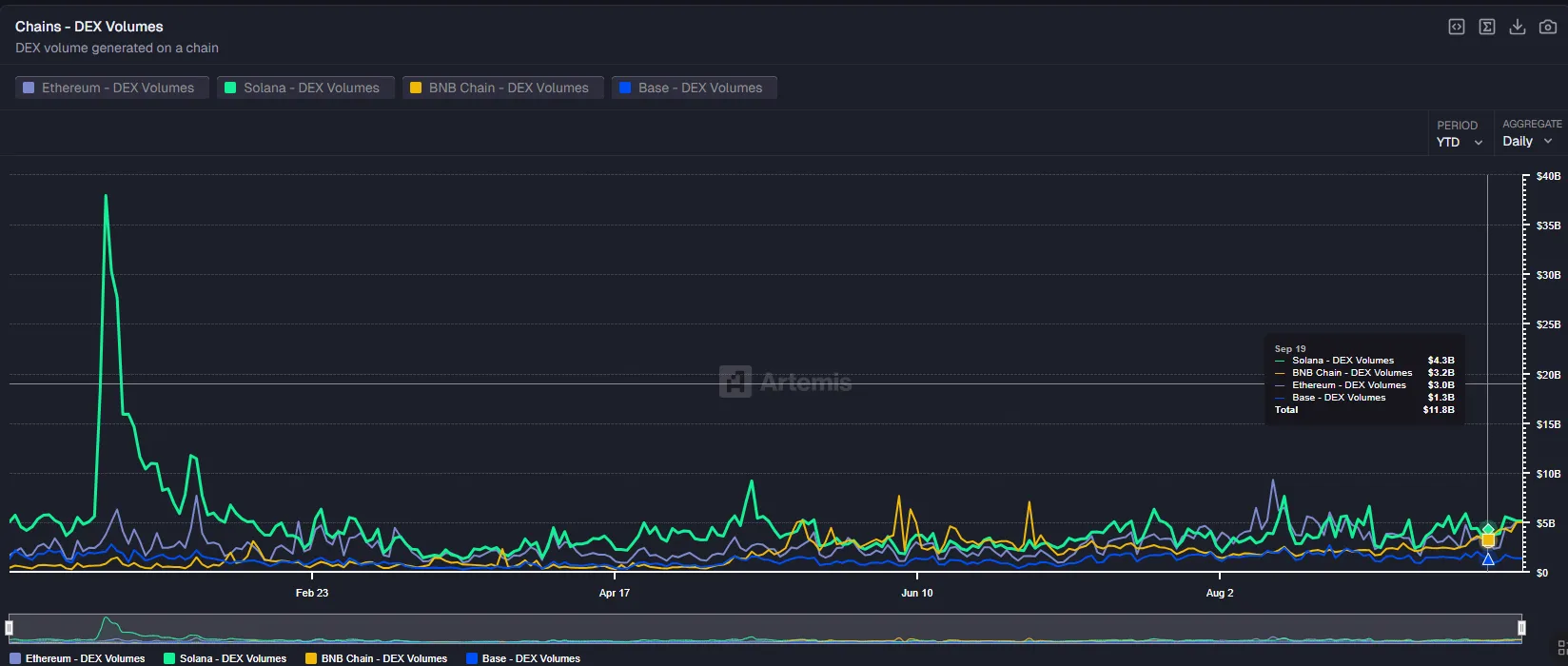Click the right range slider handle
The height and width of the screenshot is (666, 1568).
pyautogui.click(x=1521, y=628)
